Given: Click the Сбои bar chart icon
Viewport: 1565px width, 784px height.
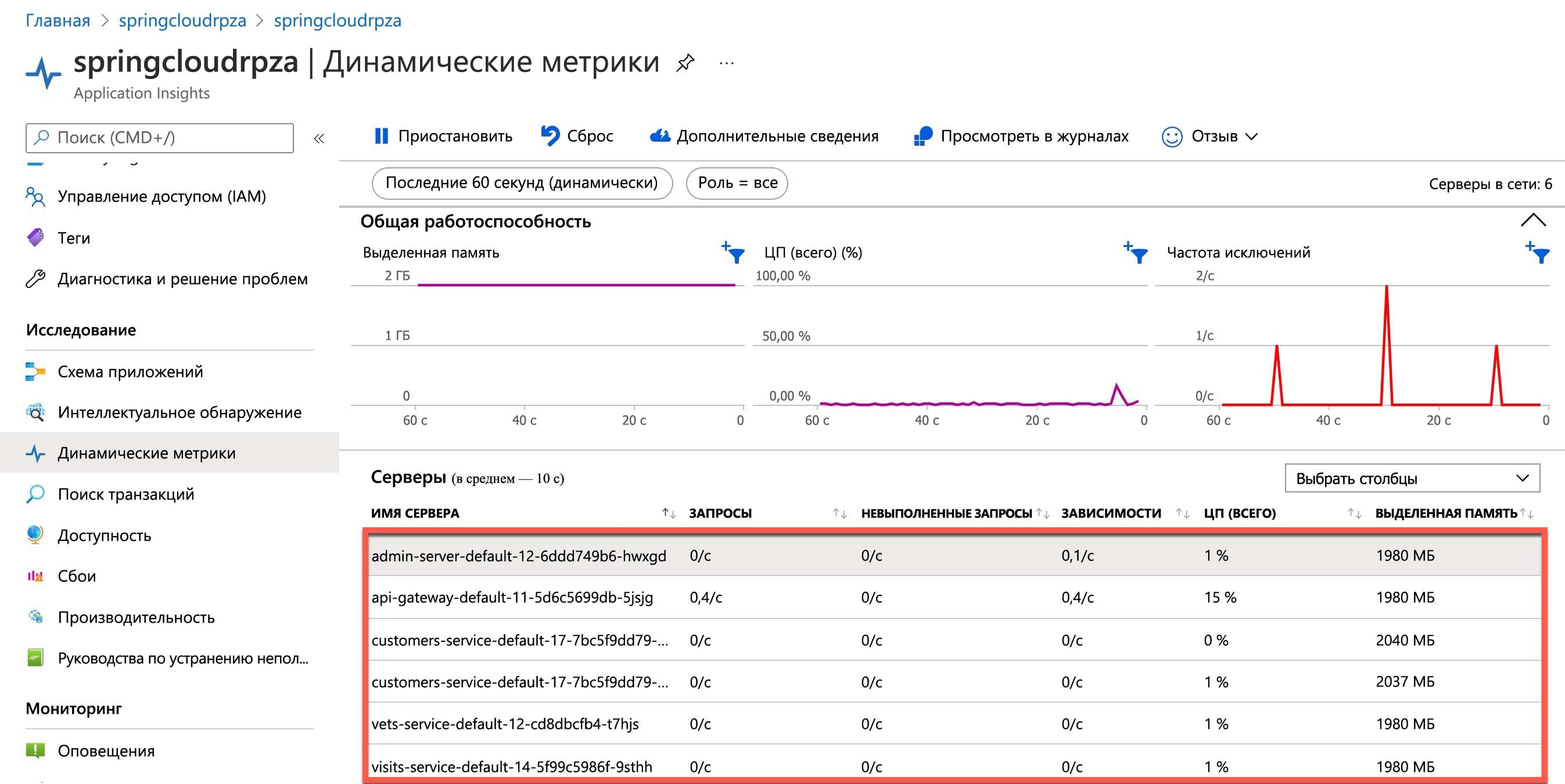Looking at the screenshot, I should coord(36,576).
